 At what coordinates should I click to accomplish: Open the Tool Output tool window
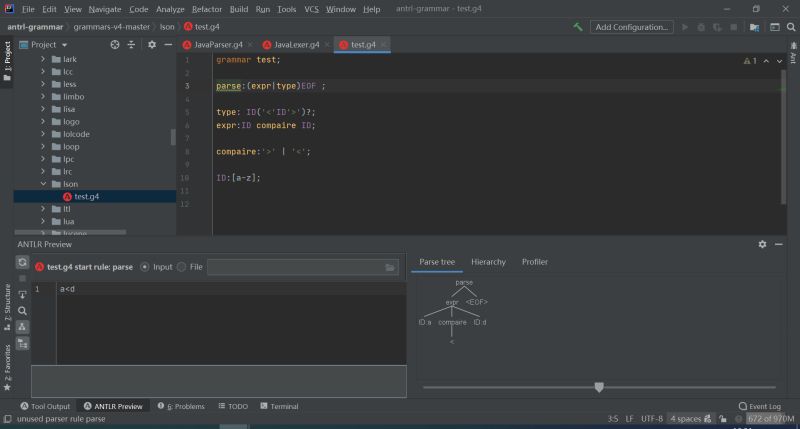(x=45, y=406)
